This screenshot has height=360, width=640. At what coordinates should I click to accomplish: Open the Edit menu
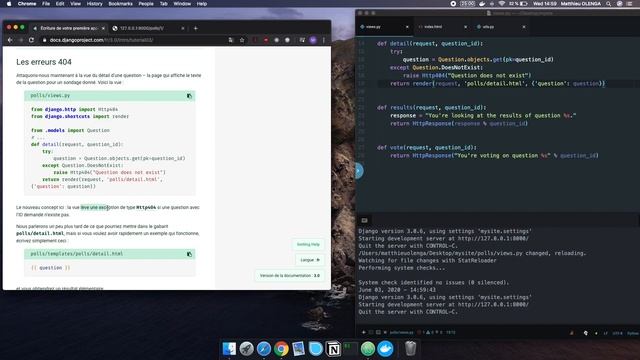click(60, 4)
